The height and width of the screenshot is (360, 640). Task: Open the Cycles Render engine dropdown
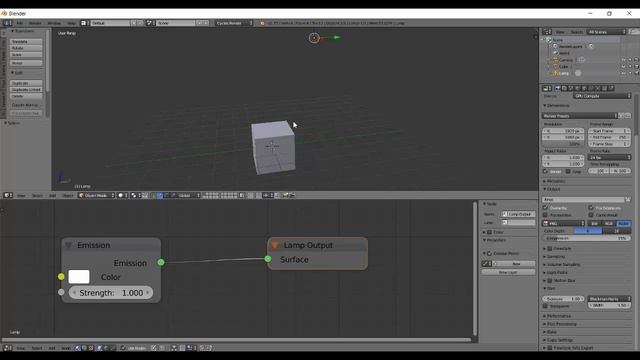coord(234,23)
